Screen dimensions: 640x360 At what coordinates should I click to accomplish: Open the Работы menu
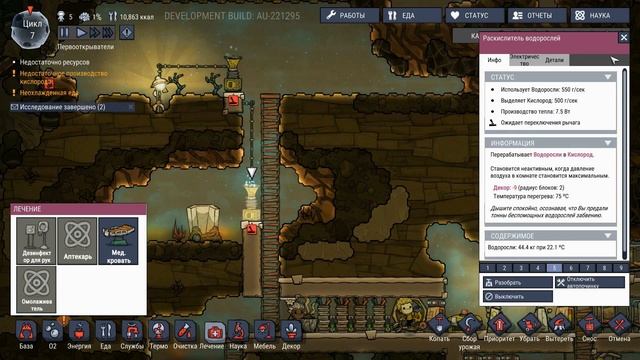[x=349, y=16]
